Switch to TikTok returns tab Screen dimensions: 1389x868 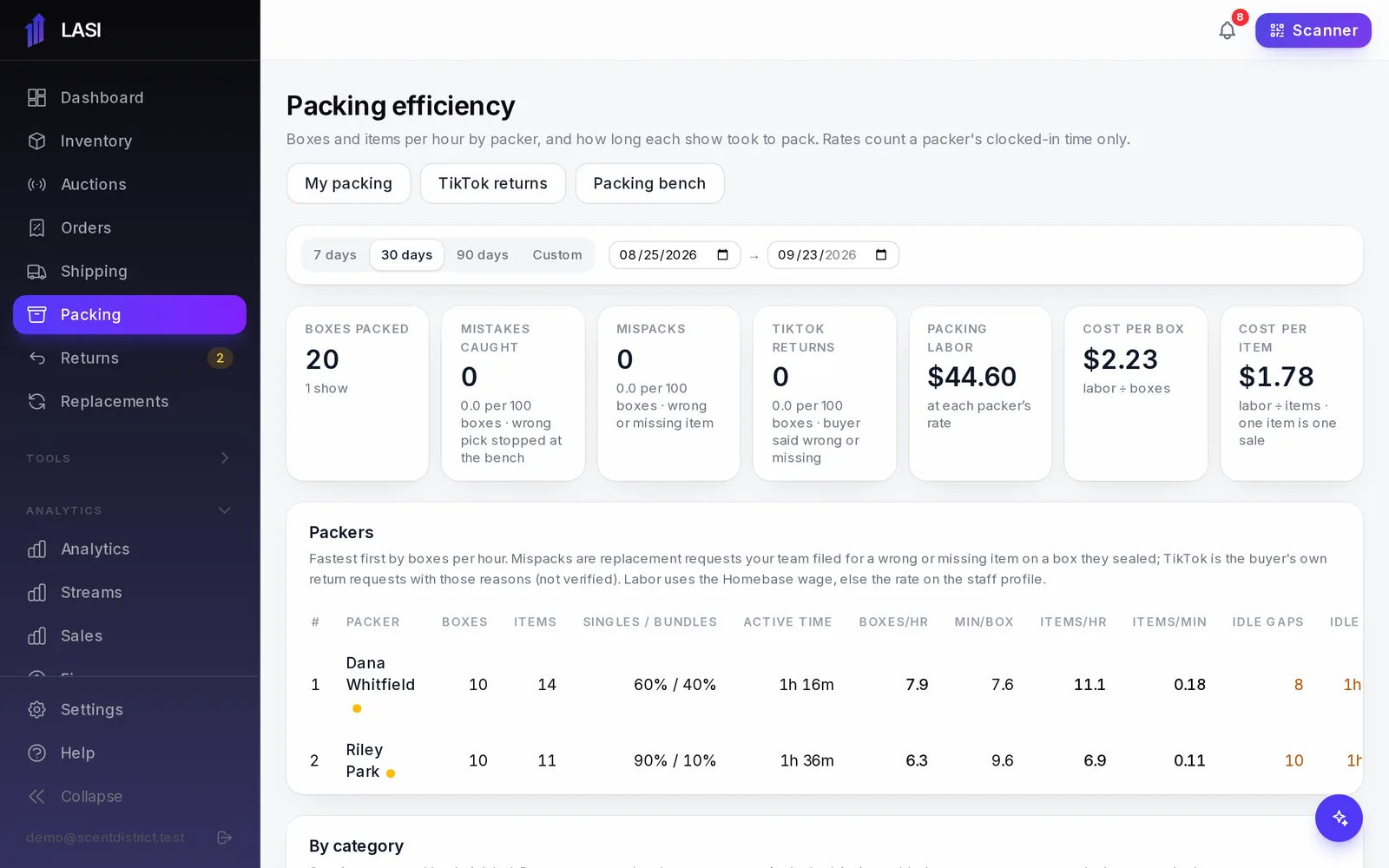click(x=492, y=183)
